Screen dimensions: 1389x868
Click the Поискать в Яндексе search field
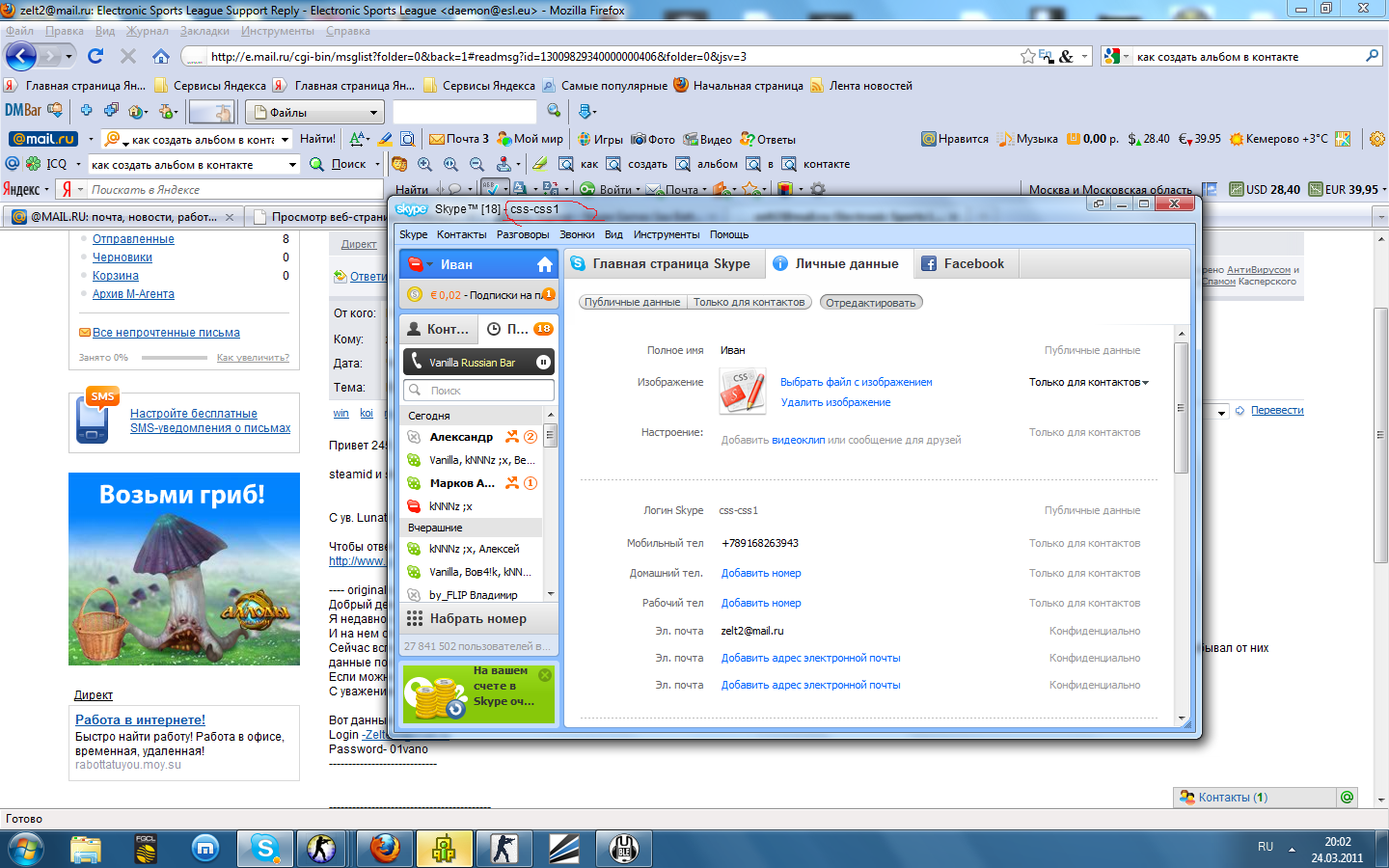[235, 190]
